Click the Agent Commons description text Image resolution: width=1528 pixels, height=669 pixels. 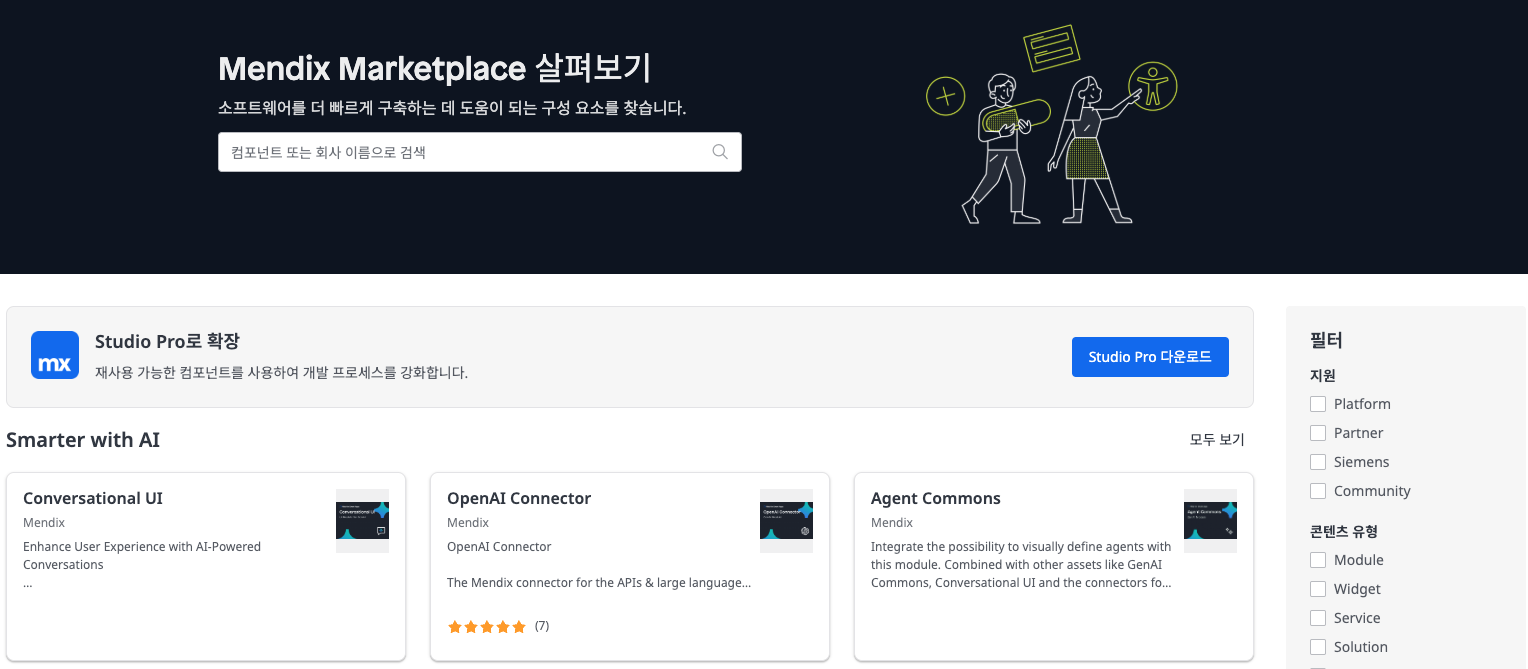pyautogui.click(x=1021, y=565)
